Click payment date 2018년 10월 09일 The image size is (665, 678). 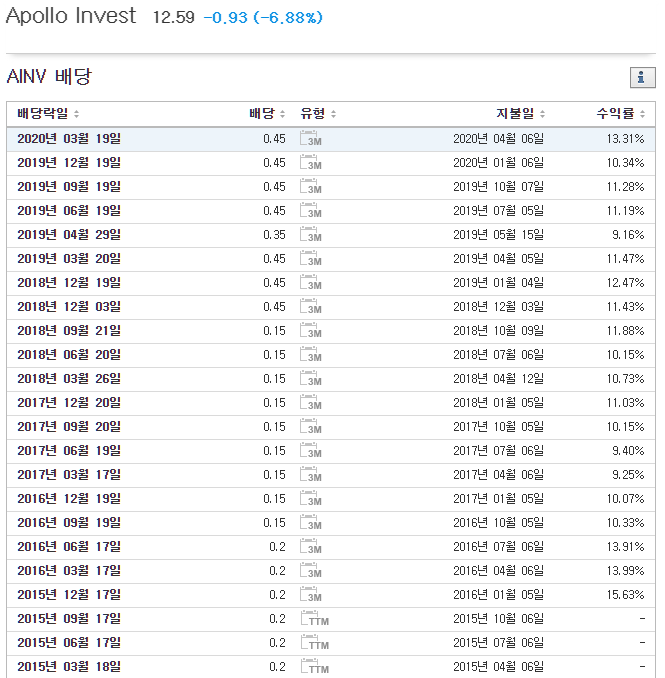click(499, 331)
